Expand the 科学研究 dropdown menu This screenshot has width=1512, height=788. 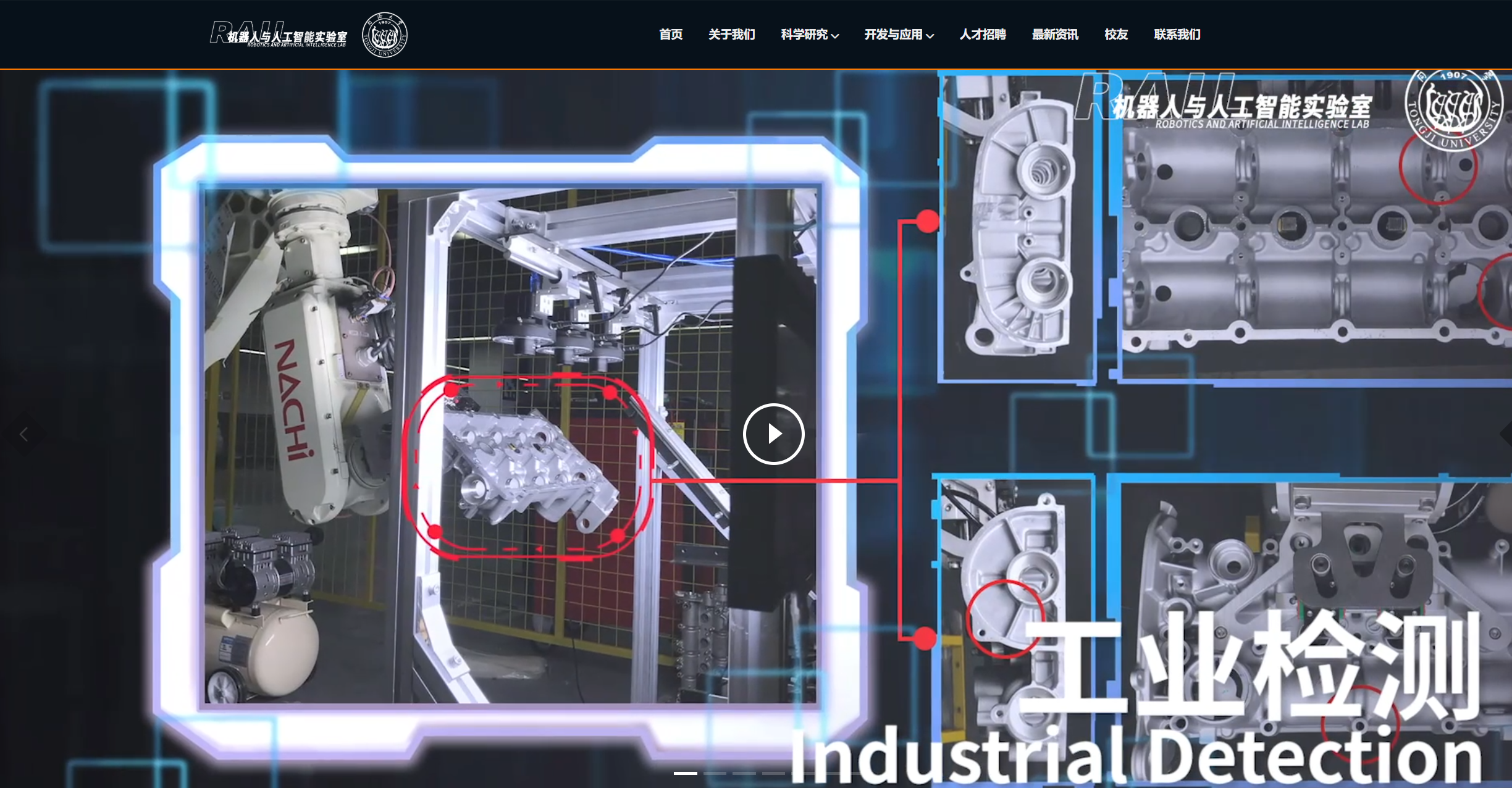(x=804, y=35)
